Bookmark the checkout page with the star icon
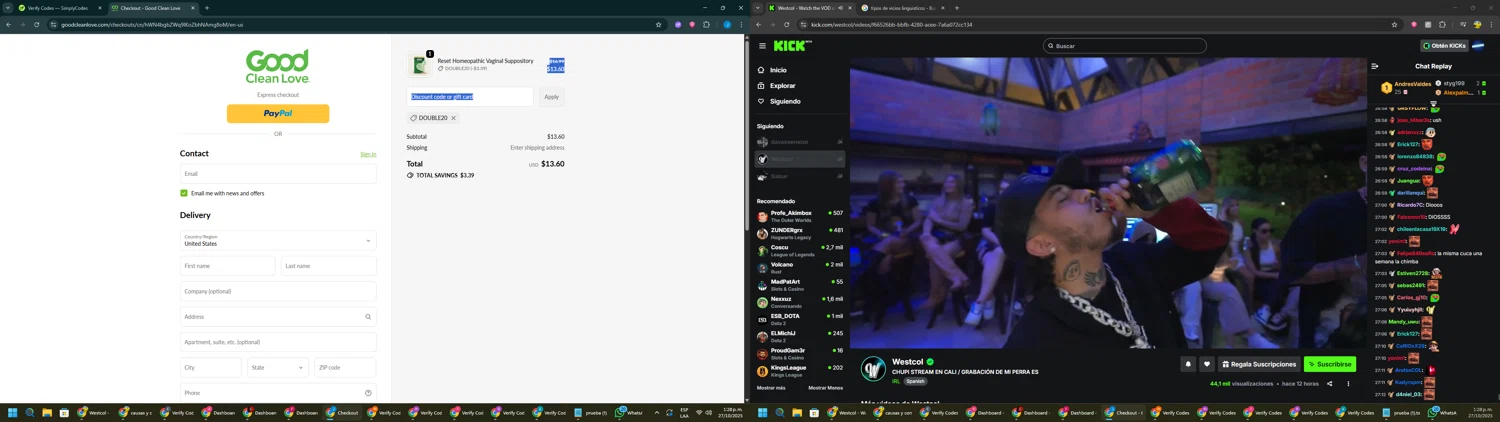Image resolution: width=1500 pixels, height=422 pixels. [658, 24]
